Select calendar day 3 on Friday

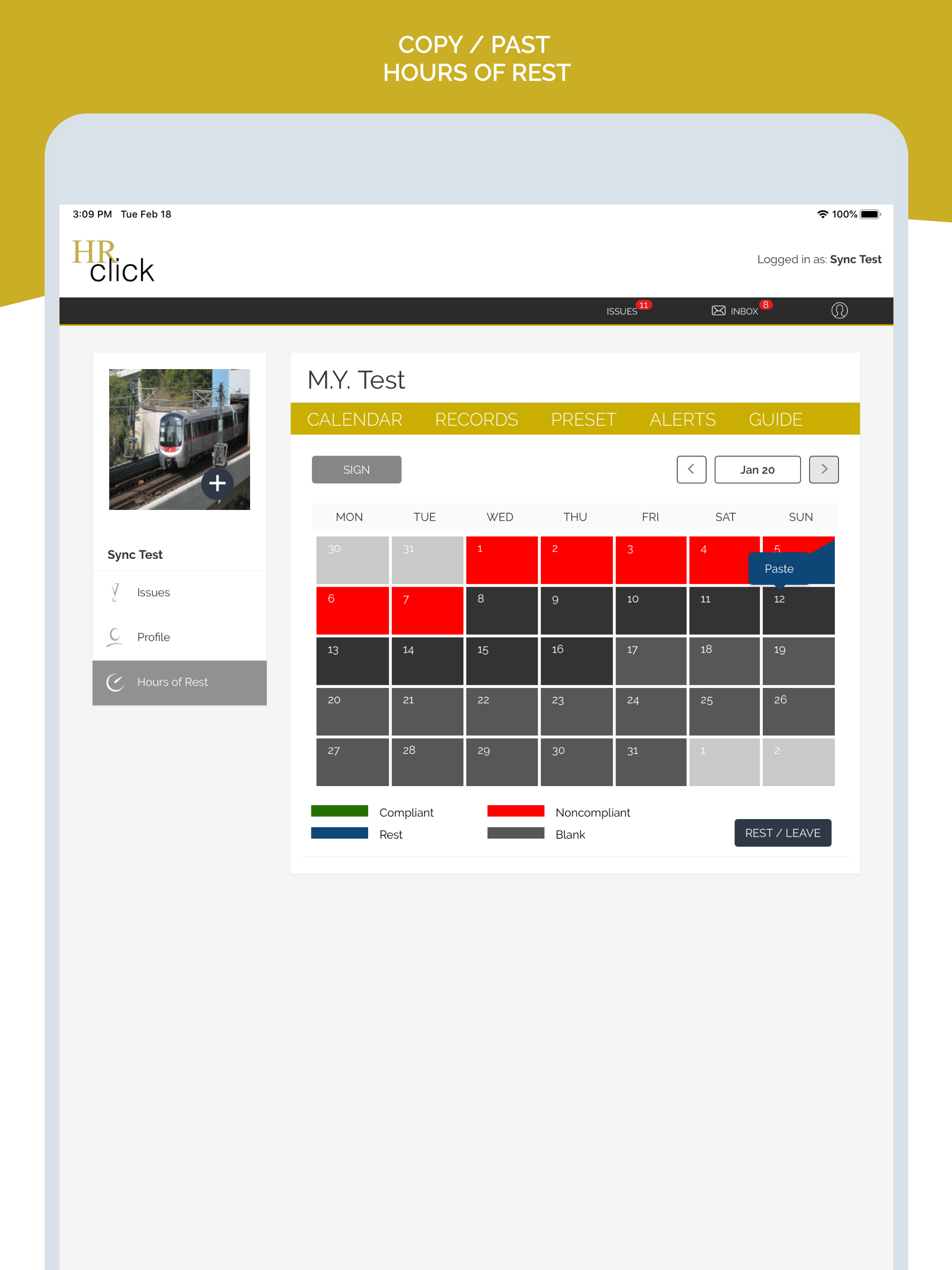click(x=651, y=560)
